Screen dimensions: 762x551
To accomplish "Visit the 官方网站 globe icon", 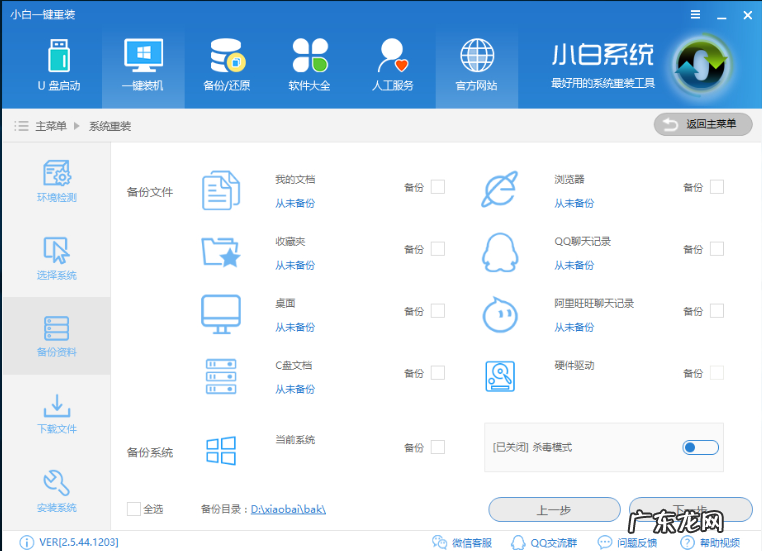I will tap(477, 55).
